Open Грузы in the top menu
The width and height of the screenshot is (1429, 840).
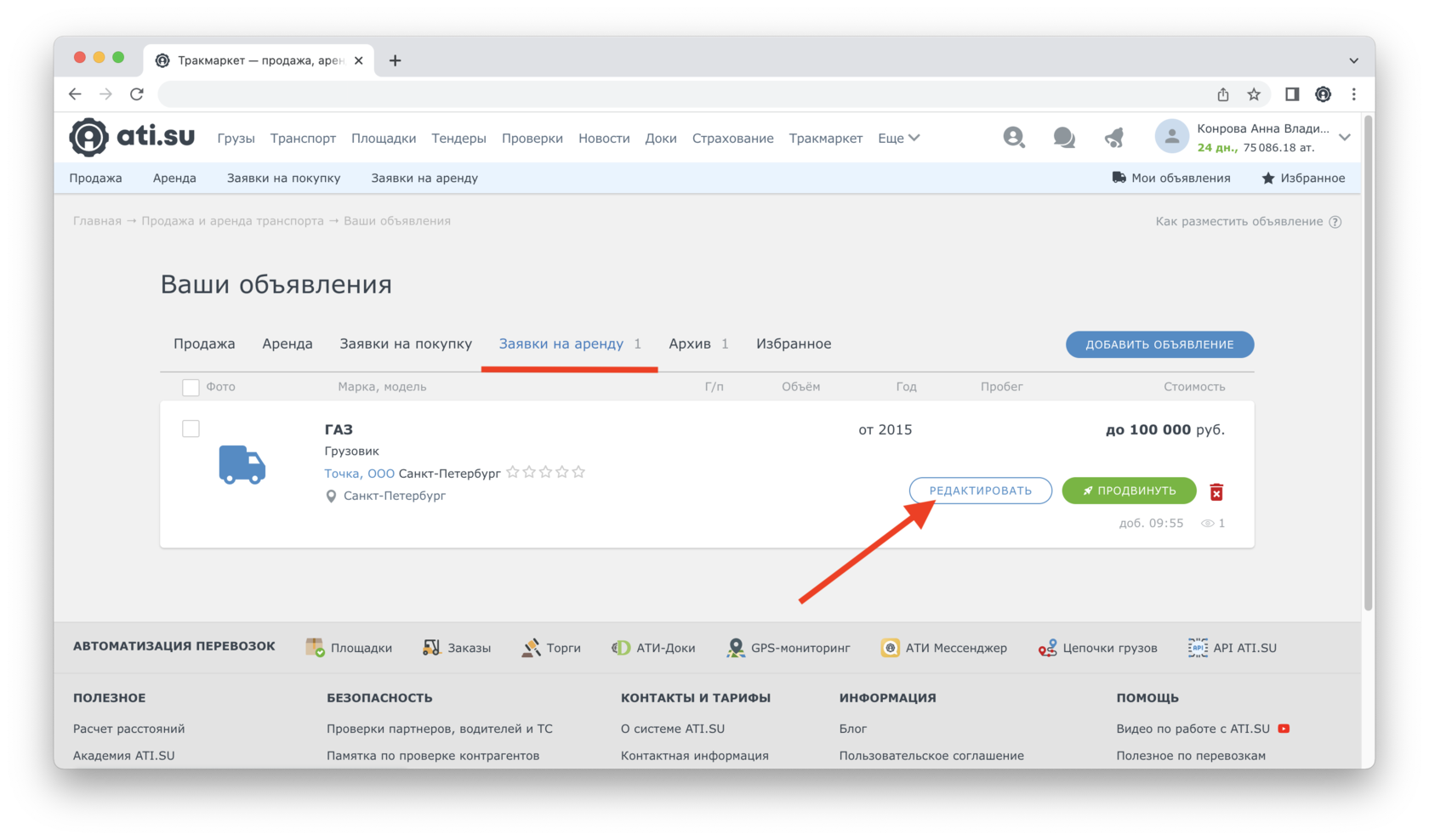pos(236,138)
